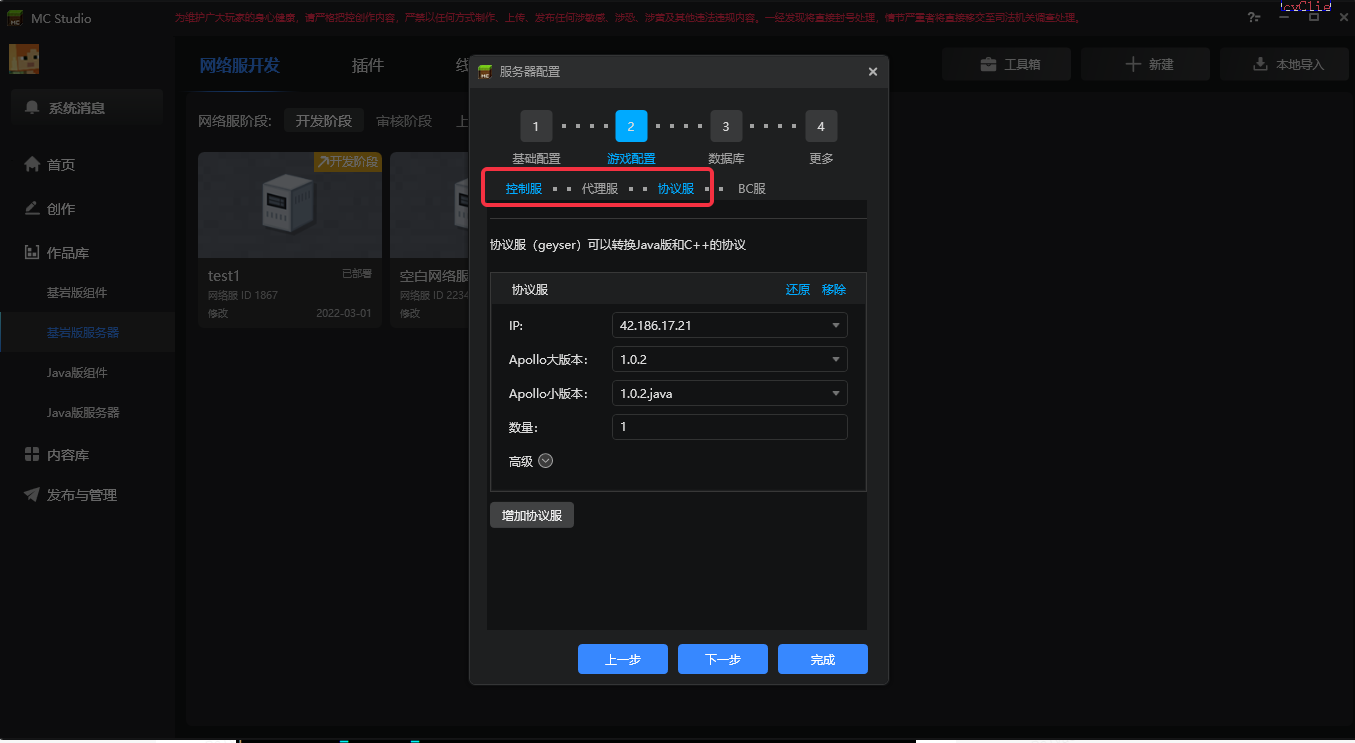The height and width of the screenshot is (743, 1355).
Task: Click 网络服 ID 1867 text
Action: point(243,296)
